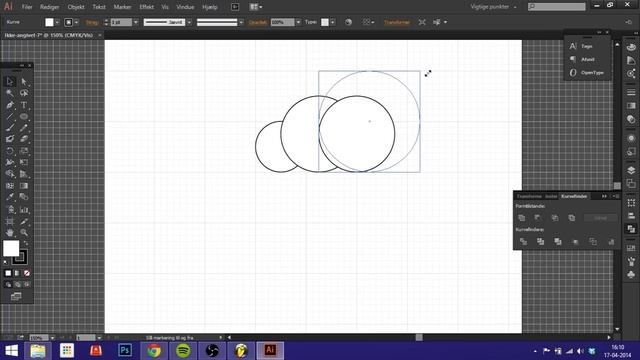The width and height of the screenshot is (640, 360).
Task: Select the Lasso tool
Action: 24,93
